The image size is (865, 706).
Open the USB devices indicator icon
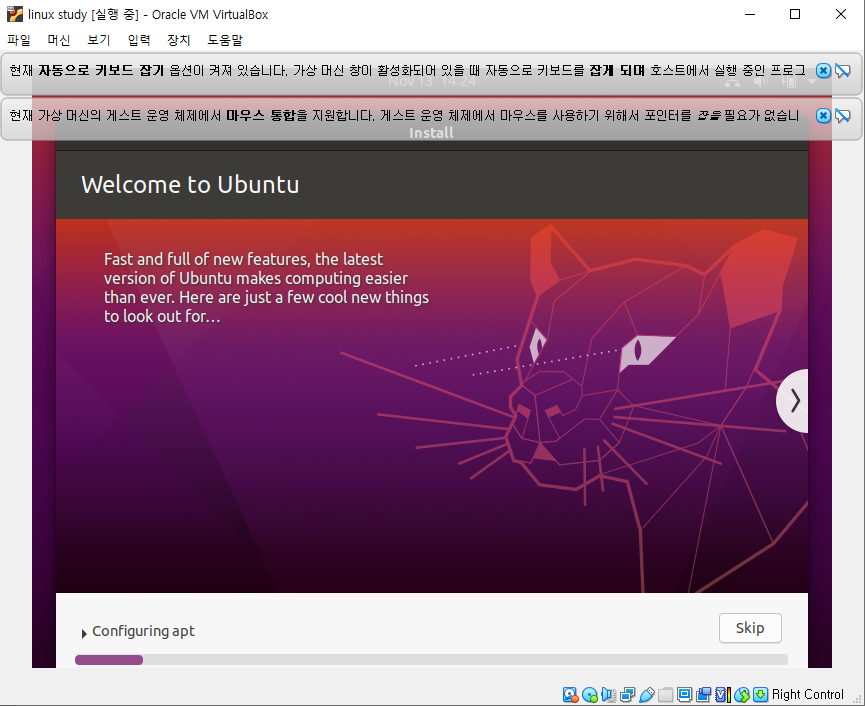coord(647,694)
